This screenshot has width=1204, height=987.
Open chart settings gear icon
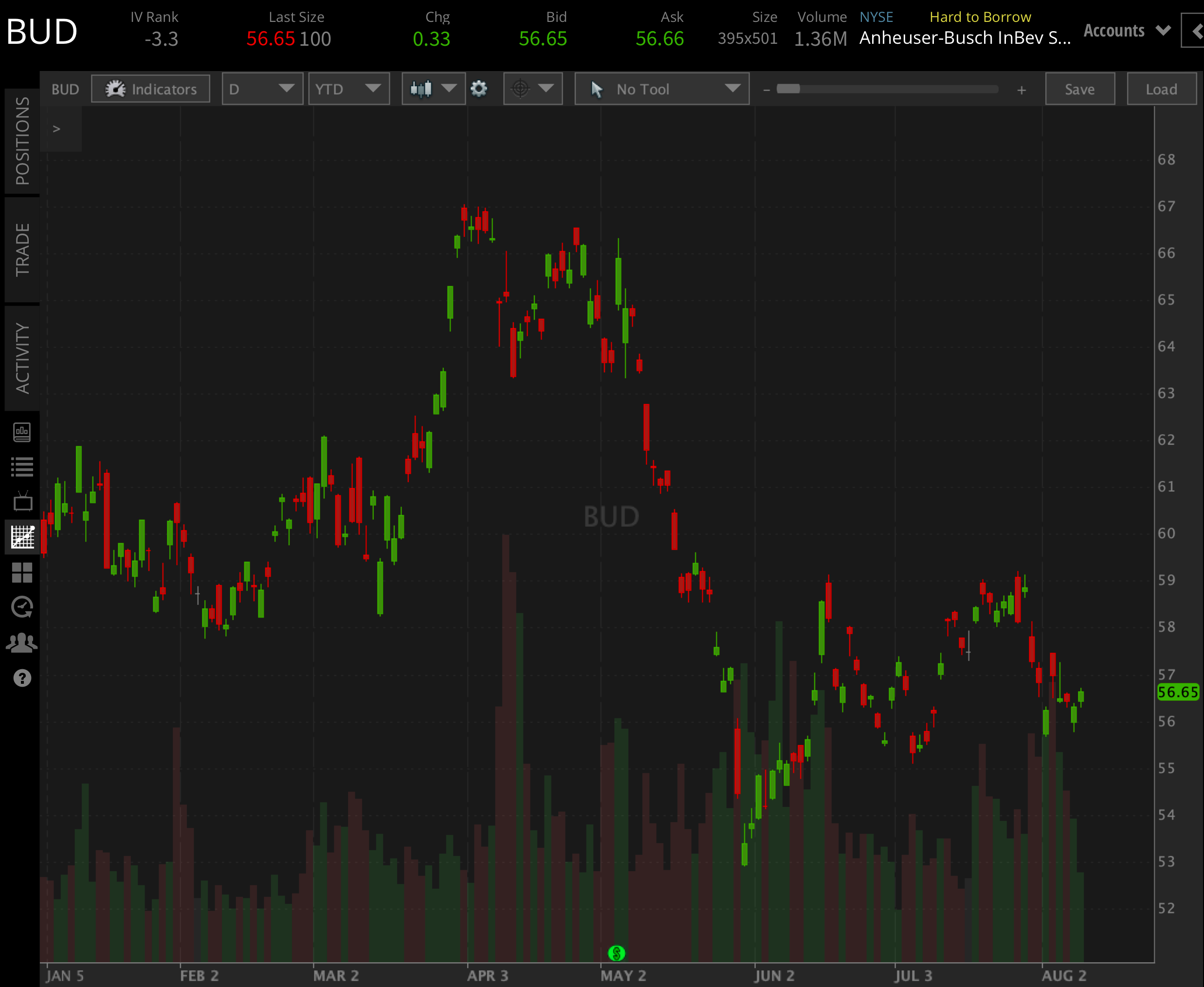pyautogui.click(x=479, y=89)
